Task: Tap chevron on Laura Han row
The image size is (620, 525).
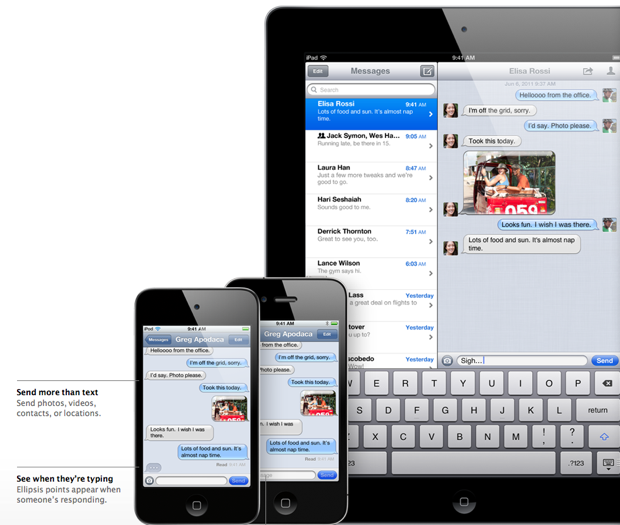Action: (x=431, y=178)
